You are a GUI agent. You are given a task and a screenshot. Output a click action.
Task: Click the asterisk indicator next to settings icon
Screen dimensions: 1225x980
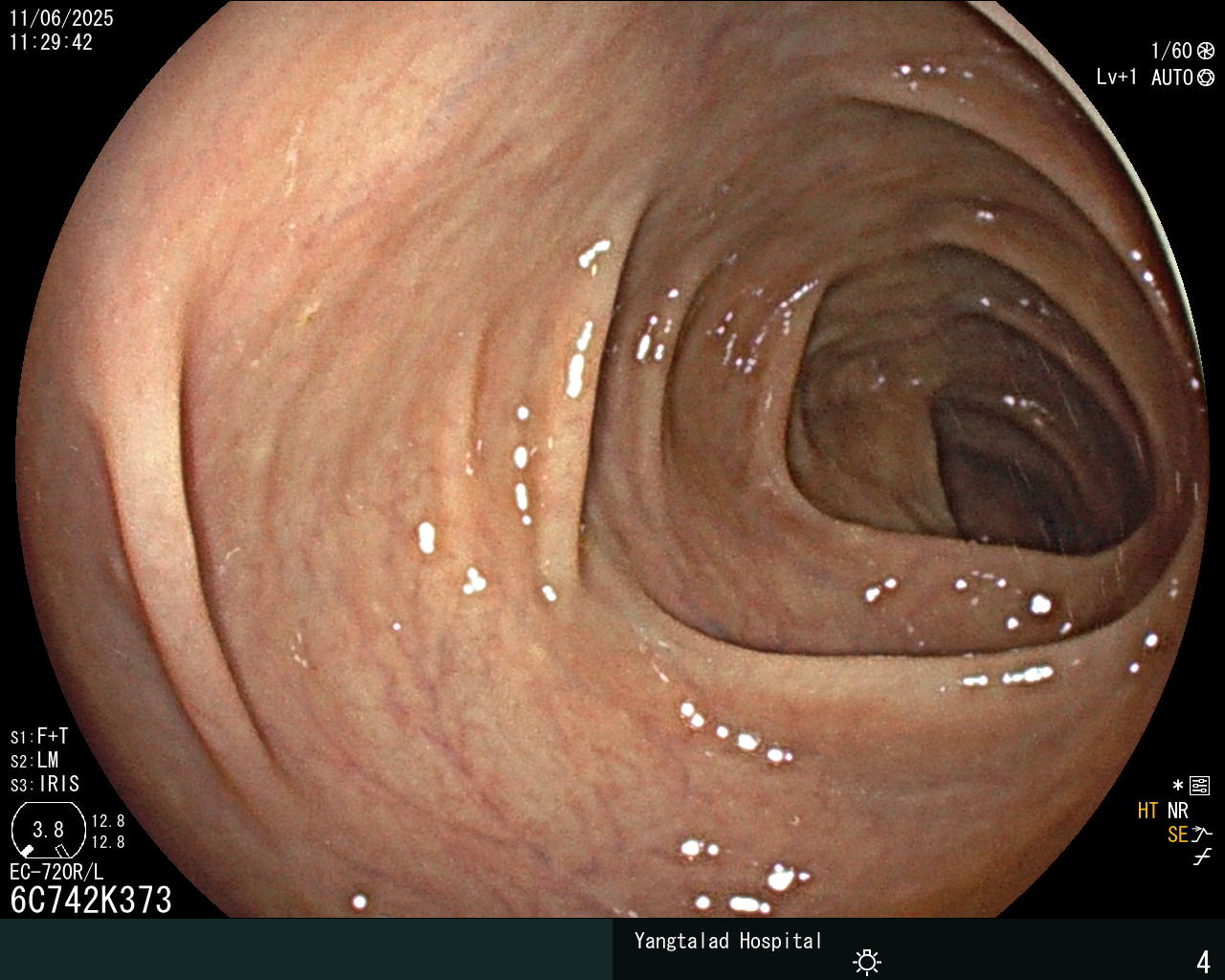pos(1178,786)
